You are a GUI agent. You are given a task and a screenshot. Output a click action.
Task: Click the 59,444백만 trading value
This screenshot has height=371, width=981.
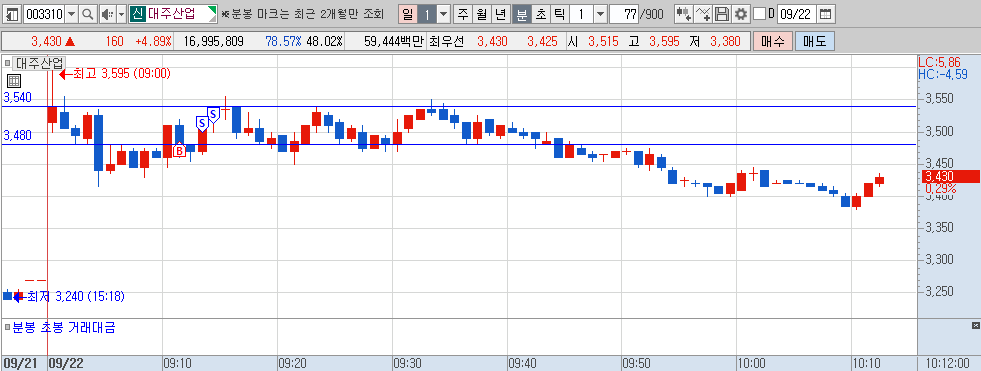(393, 42)
